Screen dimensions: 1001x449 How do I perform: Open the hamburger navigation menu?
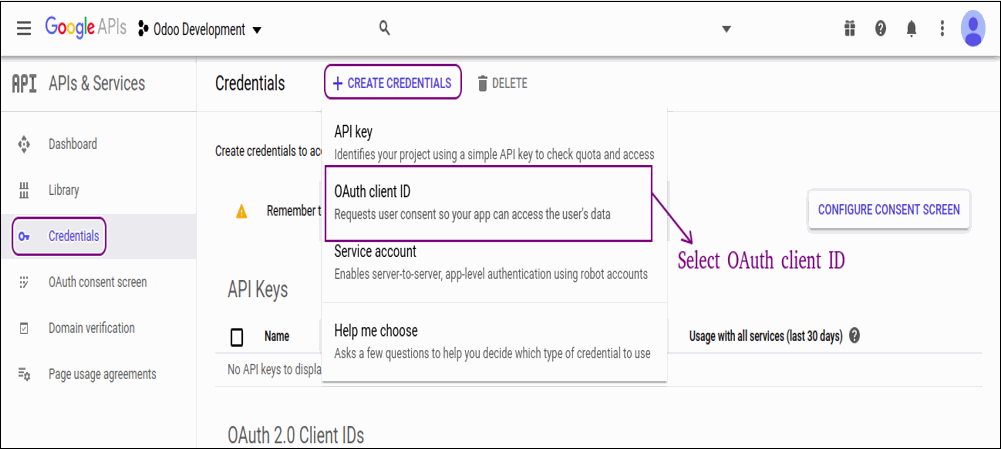coord(24,29)
